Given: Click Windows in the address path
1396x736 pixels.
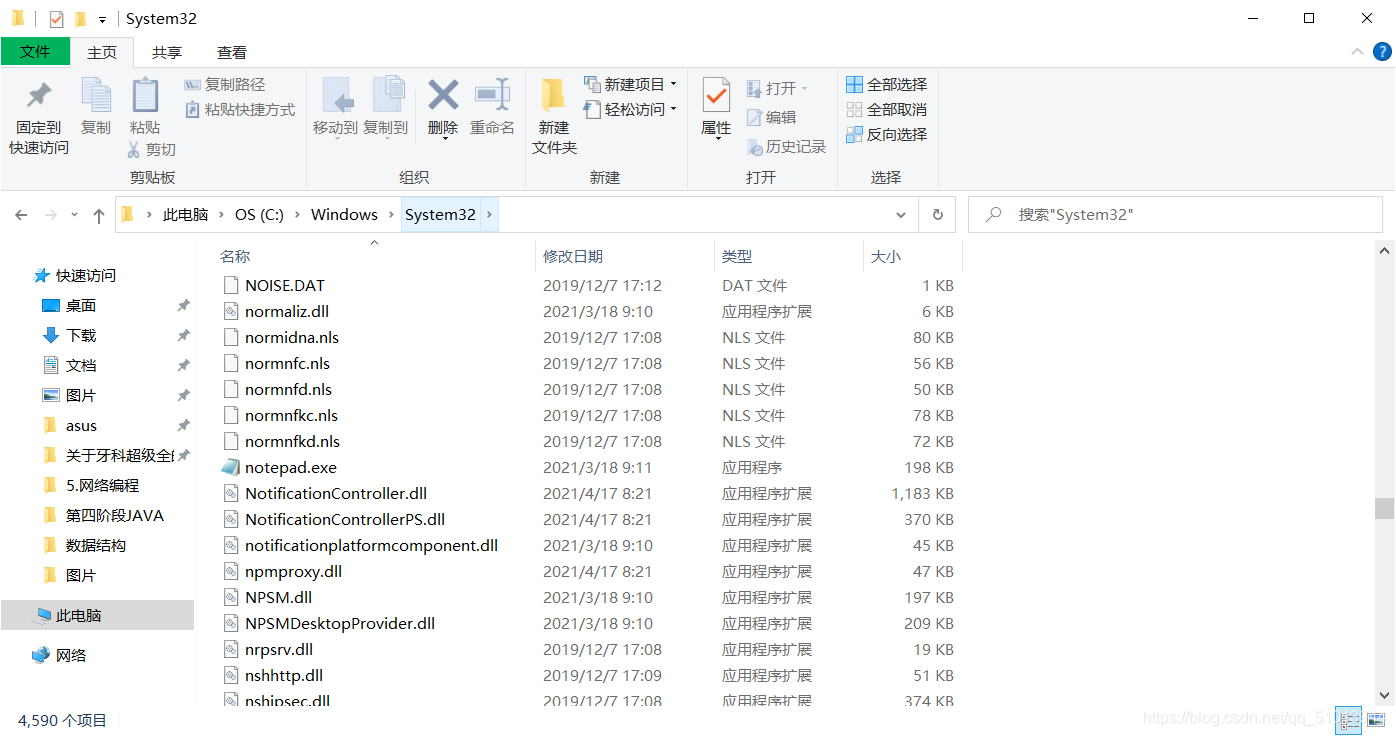Looking at the screenshot, I should point(344,214).
